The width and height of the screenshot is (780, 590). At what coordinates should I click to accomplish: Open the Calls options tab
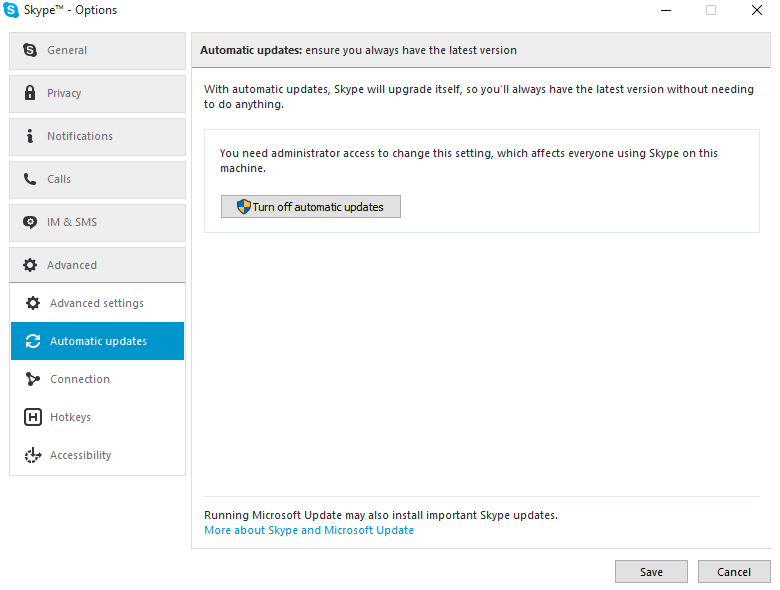pos(98,180)
